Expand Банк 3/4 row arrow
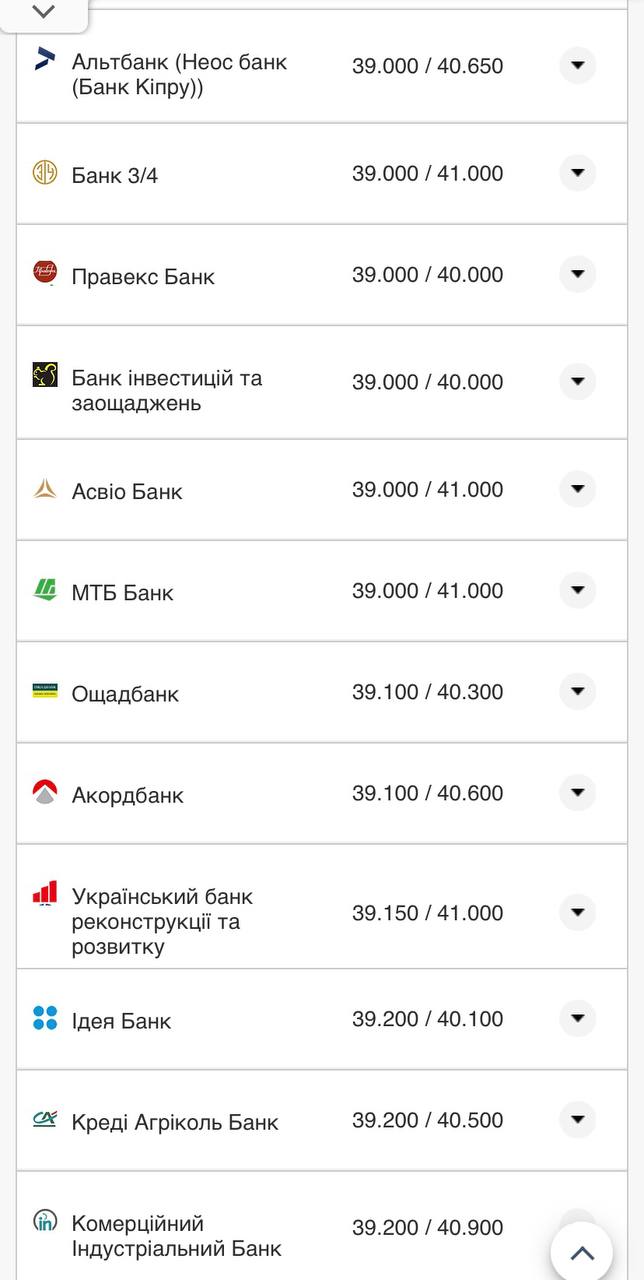The height and width of the screenshot is (1280, 644). coord(577,173)
